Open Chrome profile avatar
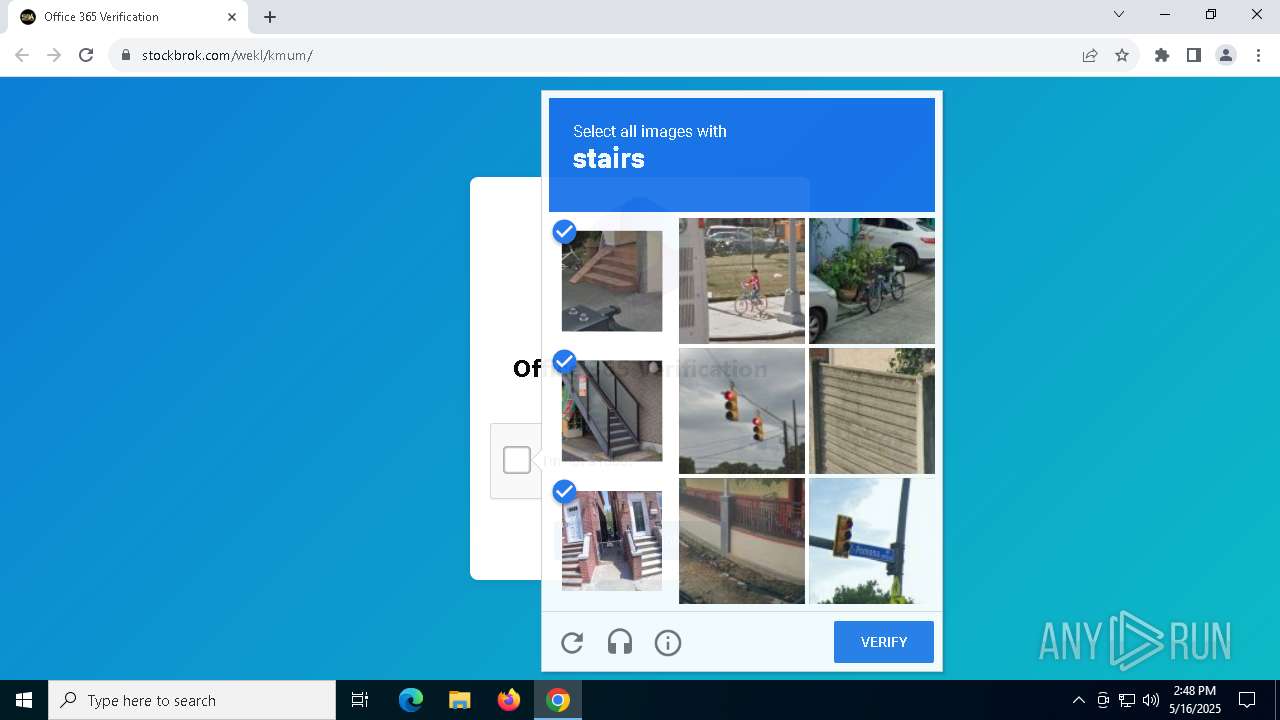 tap(1226, 55)
